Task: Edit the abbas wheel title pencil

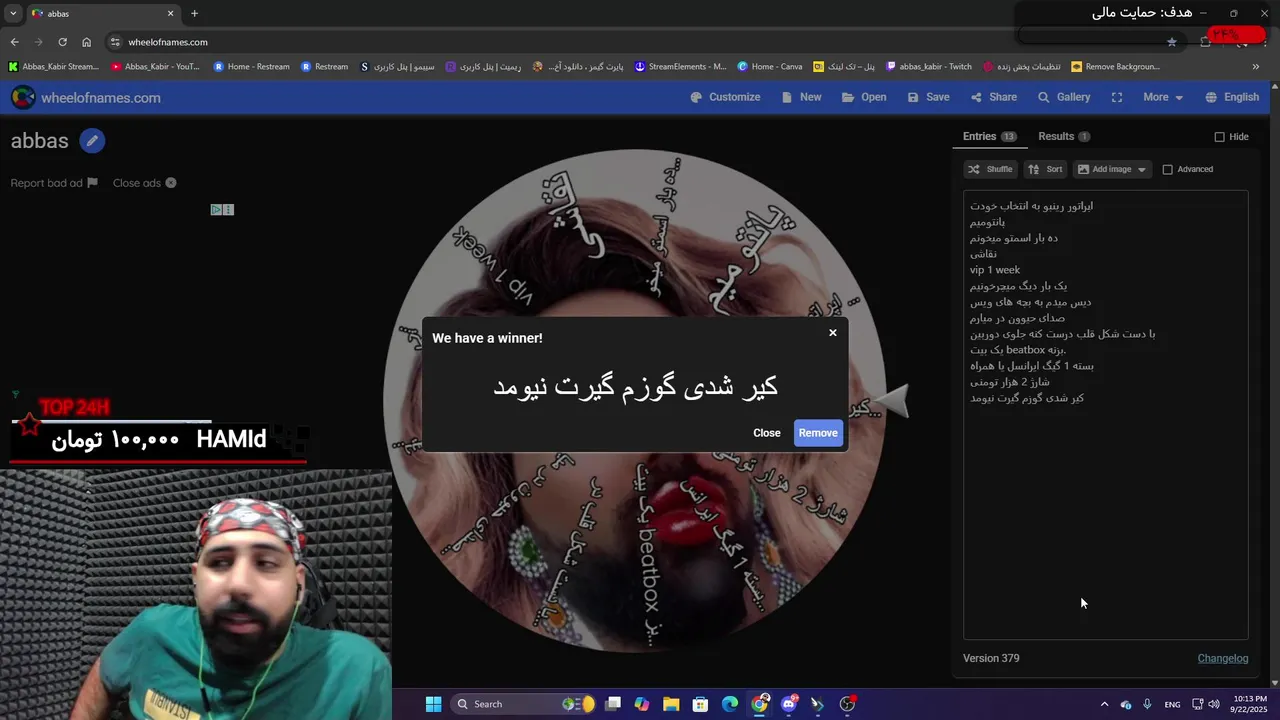Action: point(92,141)
